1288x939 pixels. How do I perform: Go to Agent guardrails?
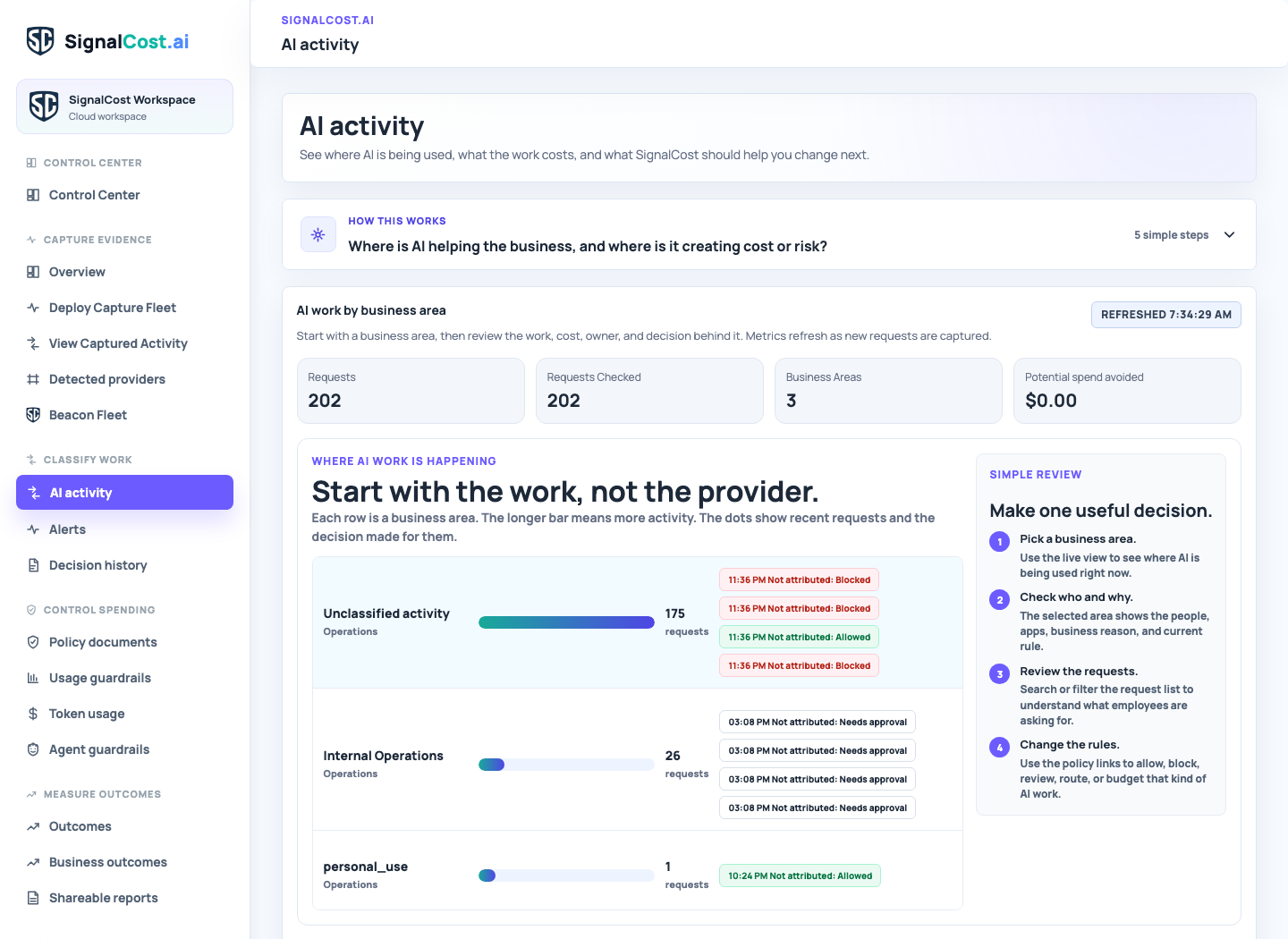pyautogui.click(x=124, y=749)
